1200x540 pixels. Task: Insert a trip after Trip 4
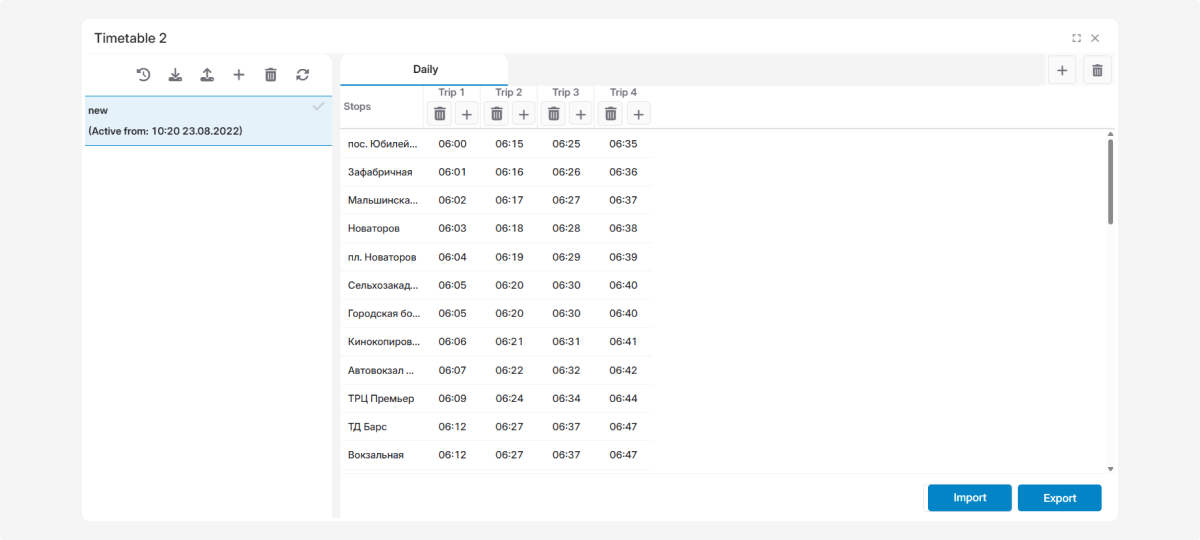(637, 114)
